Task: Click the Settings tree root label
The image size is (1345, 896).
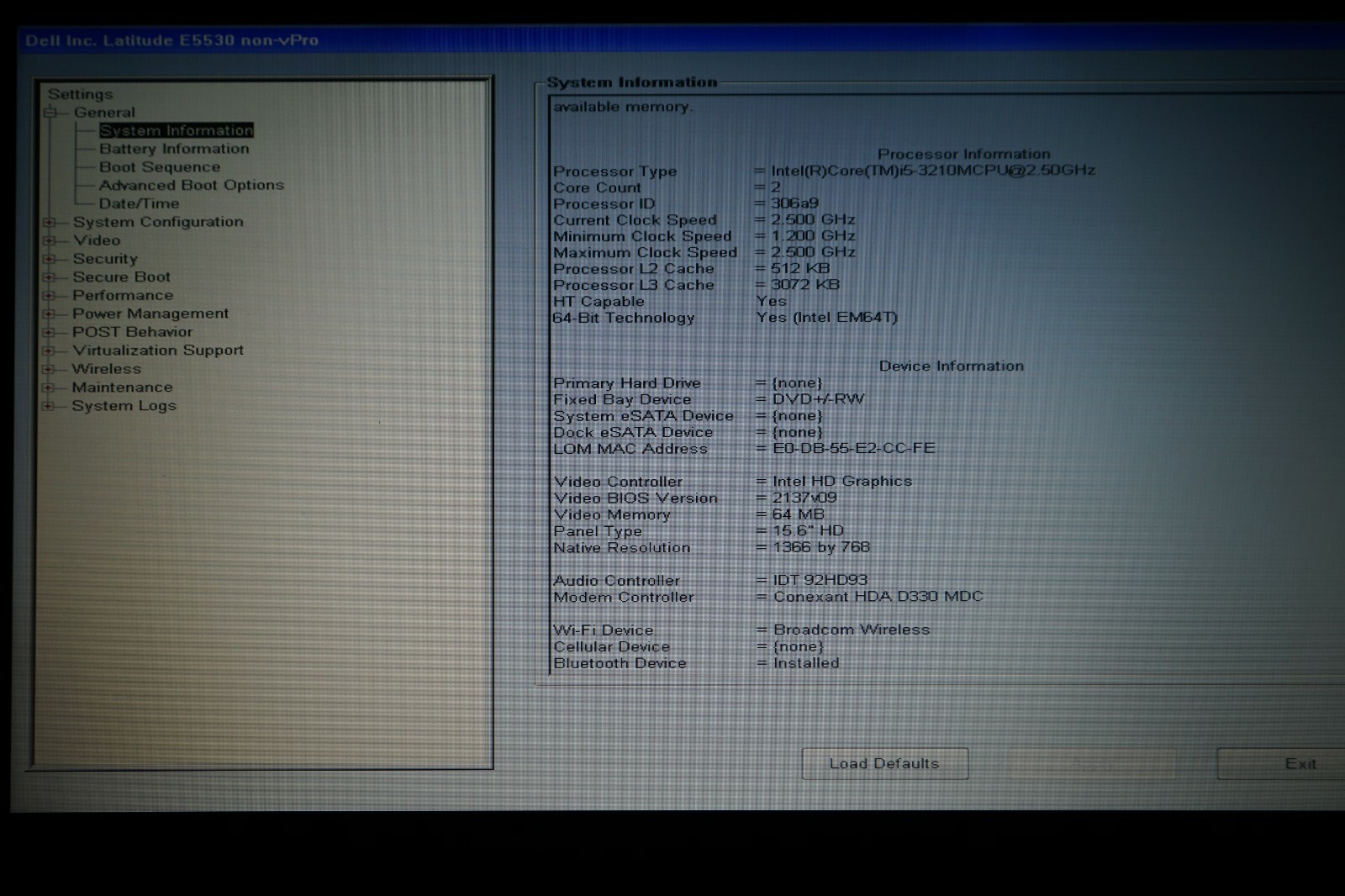Action: click(81, 94)
